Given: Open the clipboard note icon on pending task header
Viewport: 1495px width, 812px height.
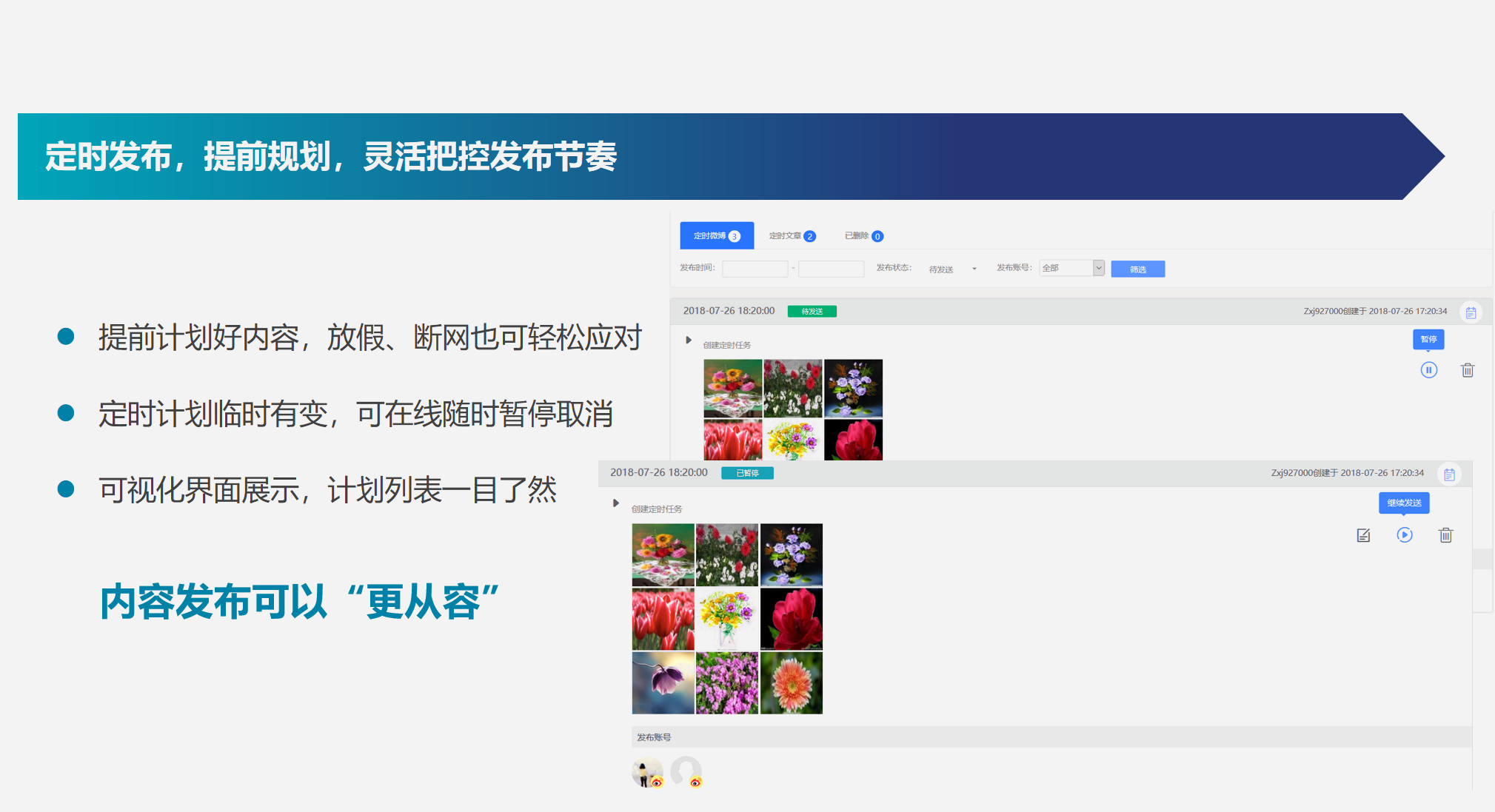Looking at the screenshot, I should coord(1471,312).
